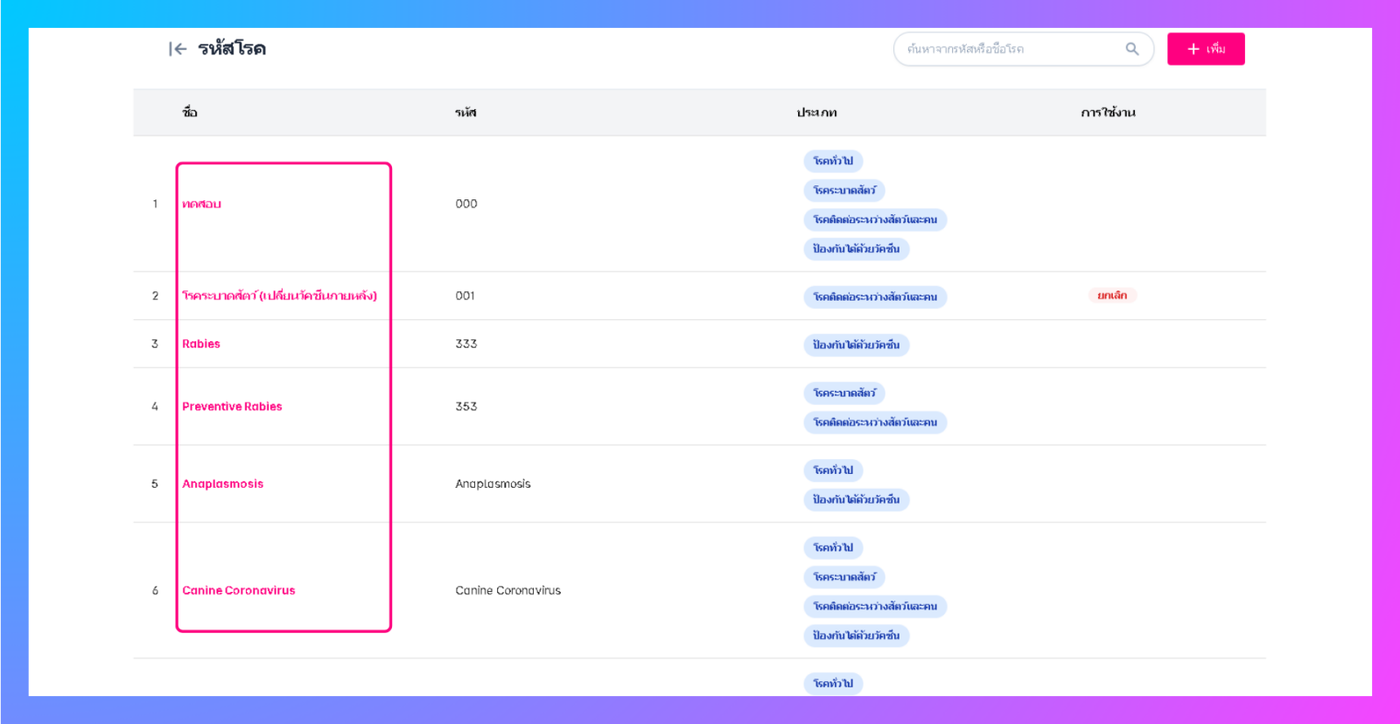1400x724 pixels.
Task: Open โรคระบาดสัตว์ (เปลี่ยนวัคซีนภายหลัง) entry
Action: 279,296
